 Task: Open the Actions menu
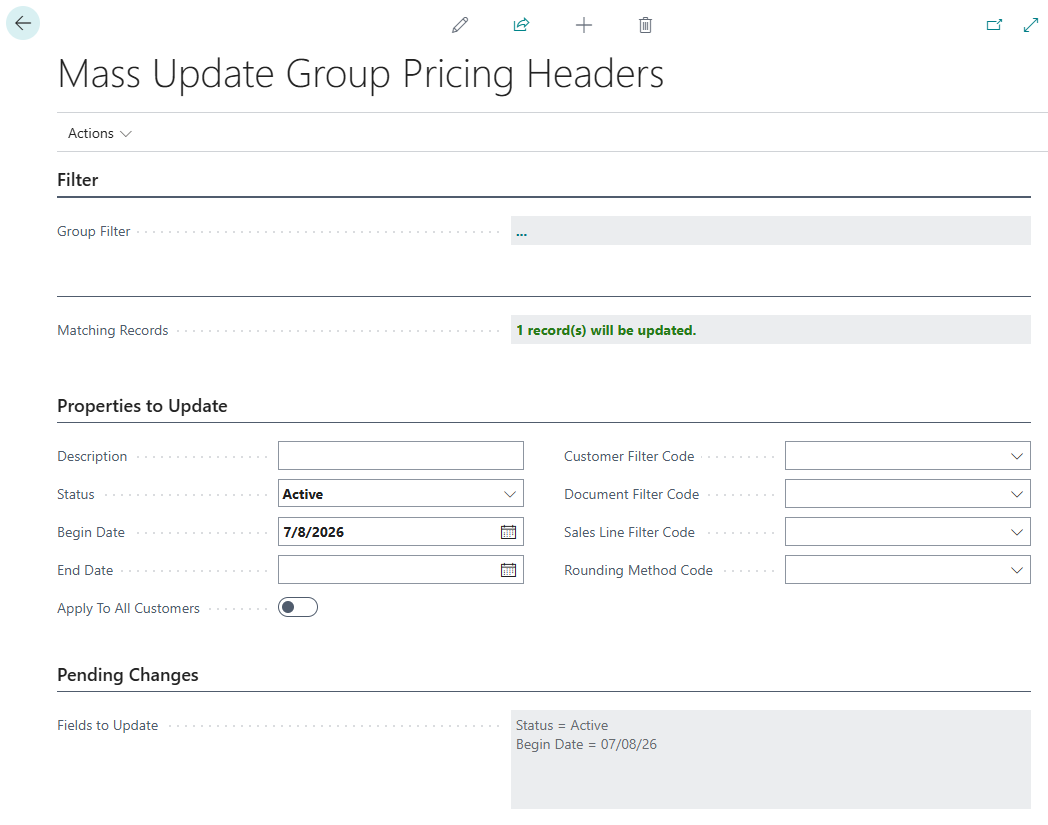coord(100,134)
